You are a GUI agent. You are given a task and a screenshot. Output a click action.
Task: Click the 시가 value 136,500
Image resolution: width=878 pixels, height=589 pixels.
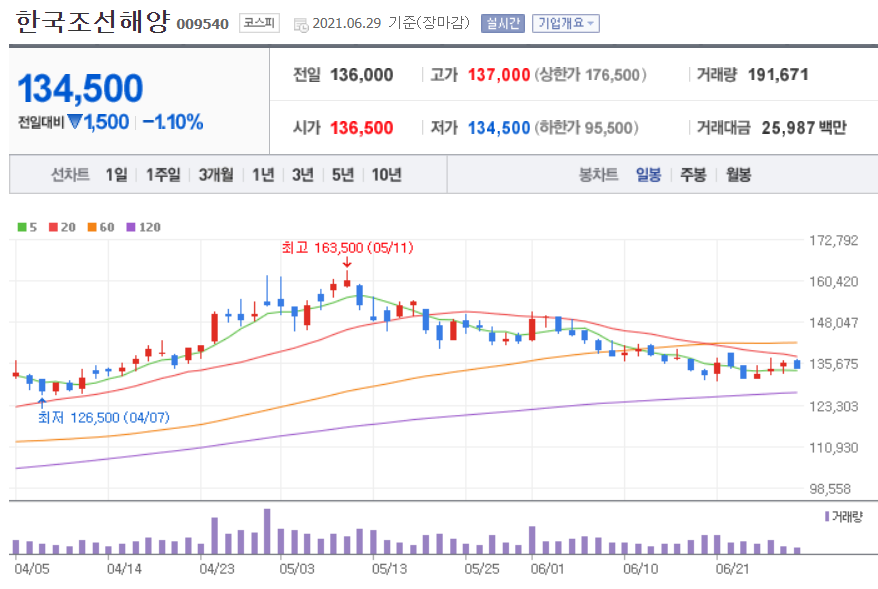point(361,128)
